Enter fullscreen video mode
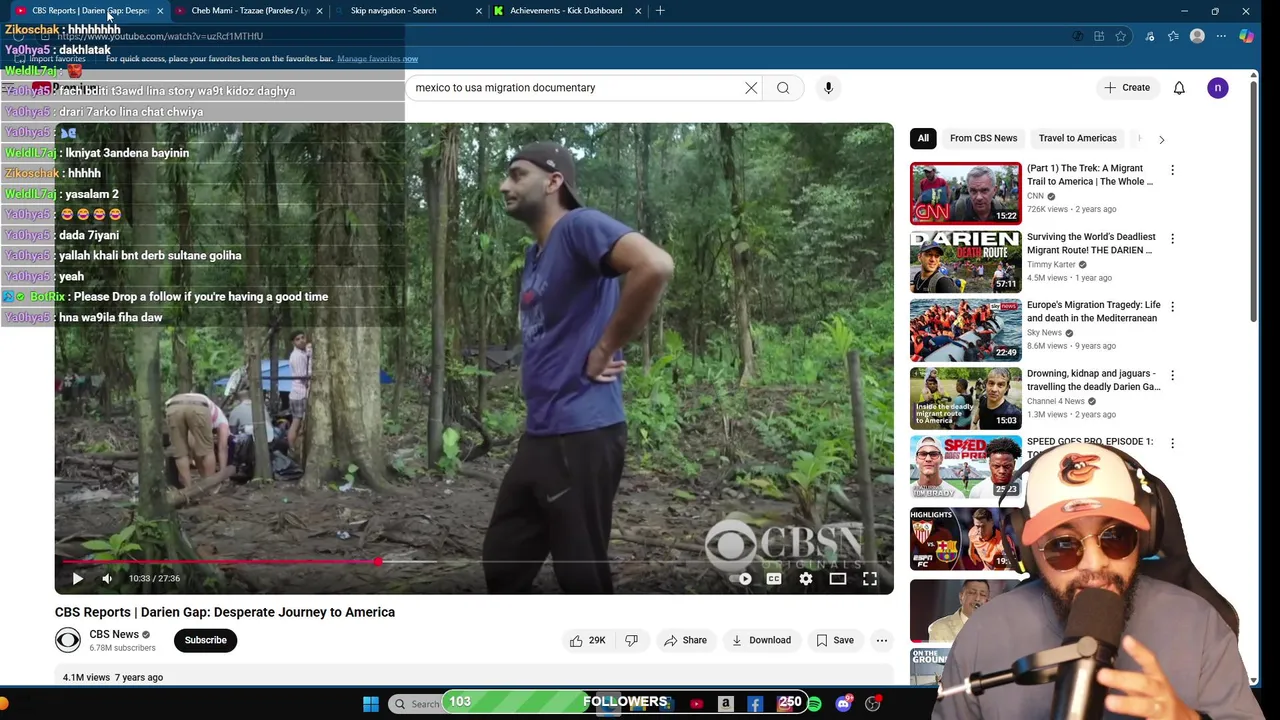The image size is (1280, 720). (x=870, y=578)
